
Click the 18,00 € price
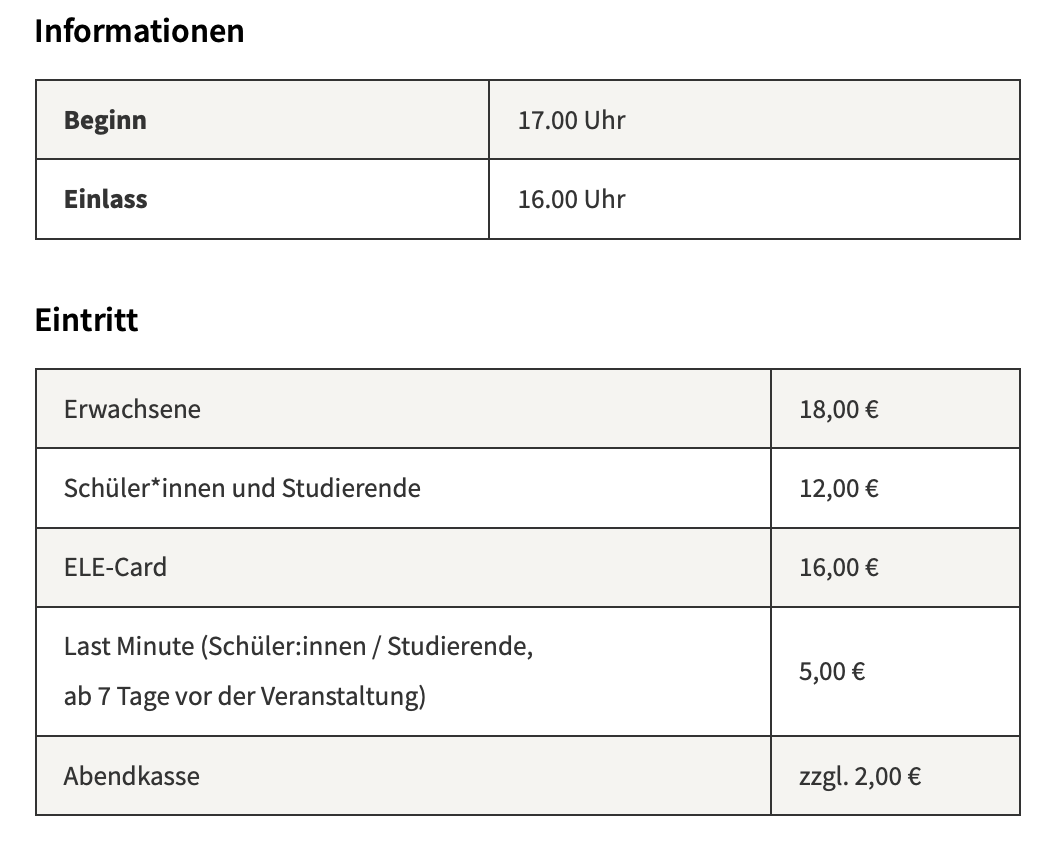pyautogui.click(x=839, y=409)
